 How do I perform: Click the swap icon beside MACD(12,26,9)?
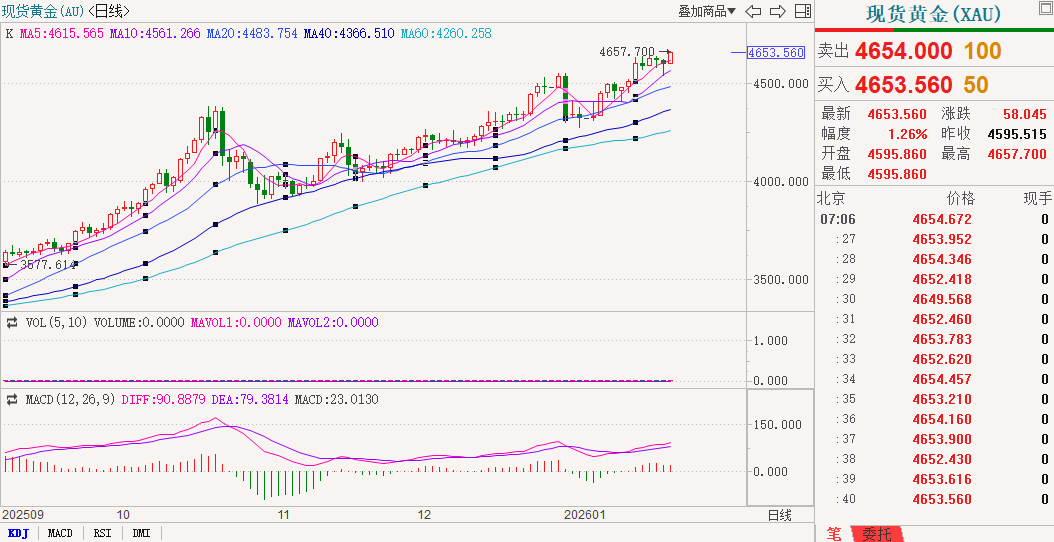coord(12,399)
